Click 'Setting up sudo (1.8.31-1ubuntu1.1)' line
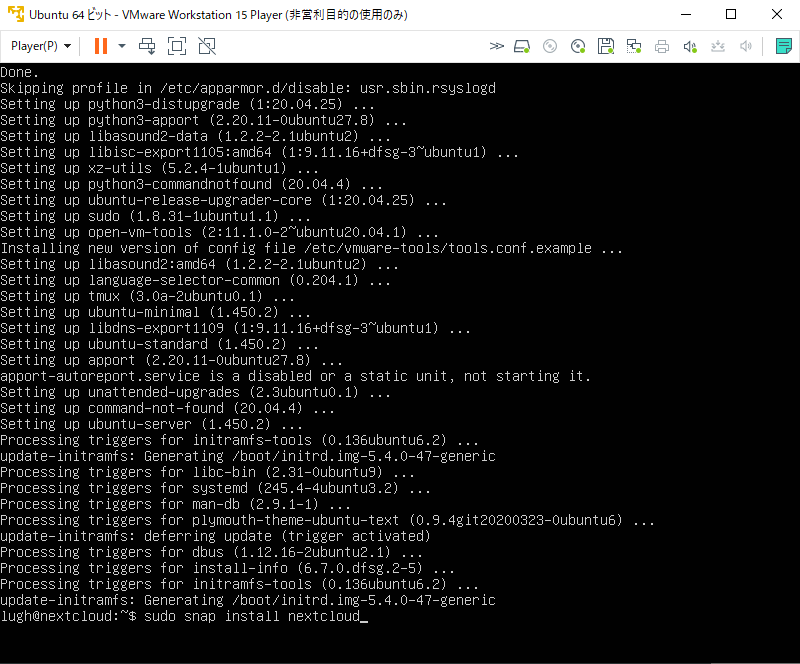 coord(156,216)
